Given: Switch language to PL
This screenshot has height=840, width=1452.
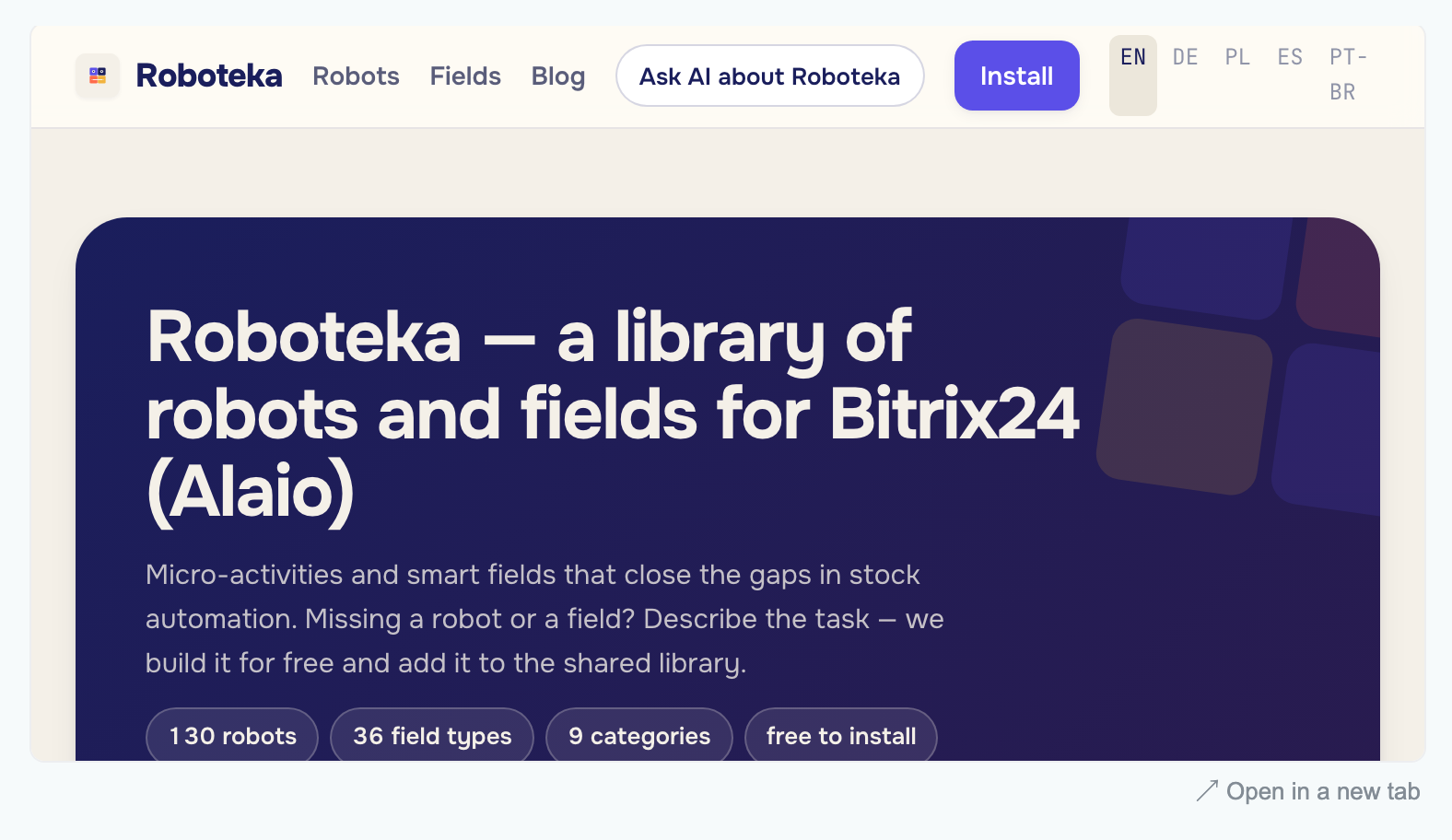Looking at the screenshot, I should tap(1237, 57).
